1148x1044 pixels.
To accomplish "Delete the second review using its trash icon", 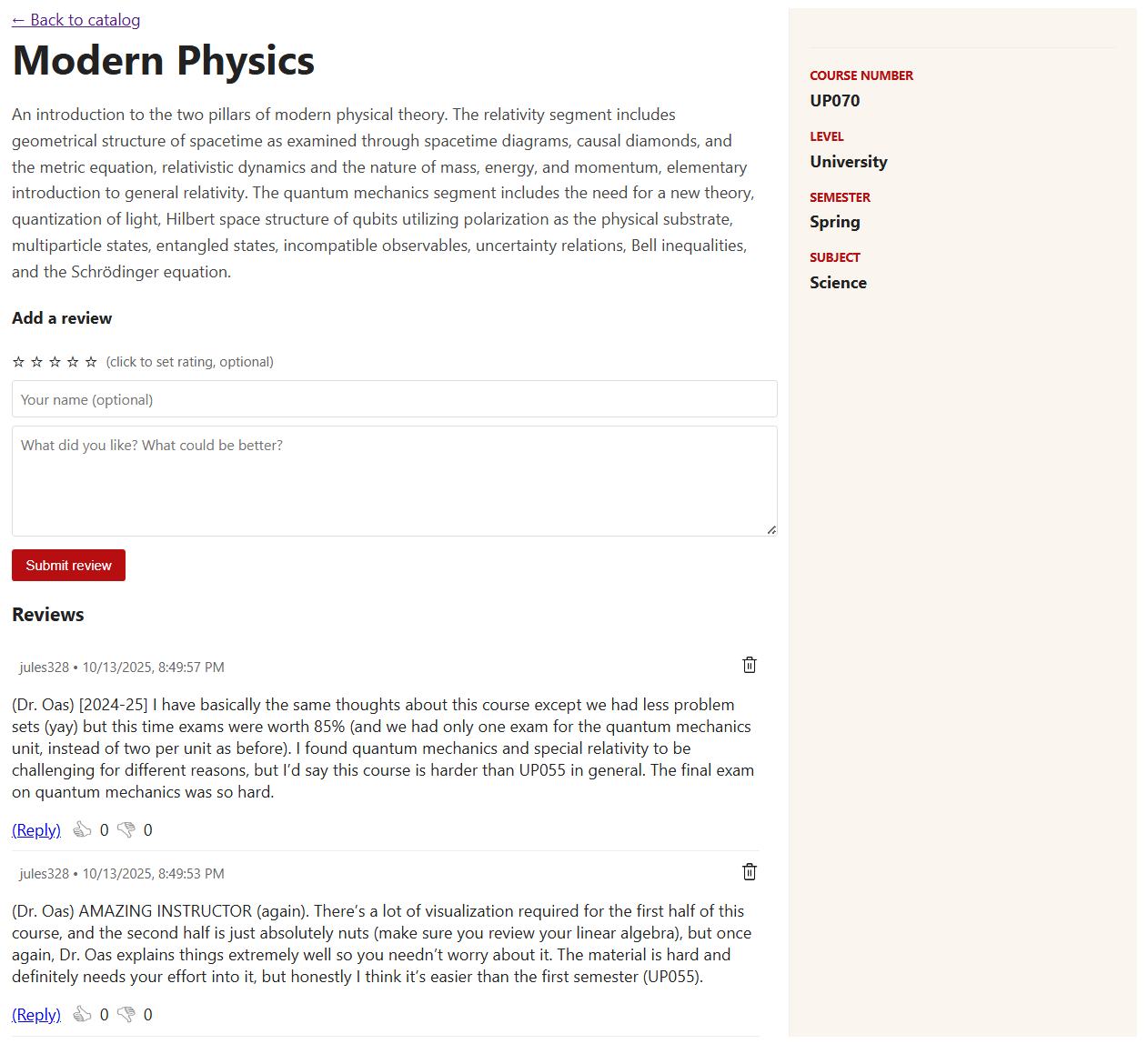I will tap(749, 871).
